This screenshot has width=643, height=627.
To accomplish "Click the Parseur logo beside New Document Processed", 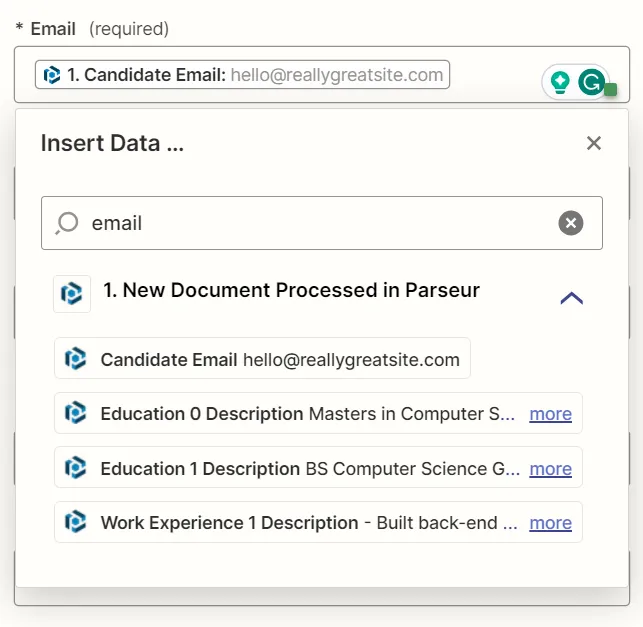I will click(72, 294).
